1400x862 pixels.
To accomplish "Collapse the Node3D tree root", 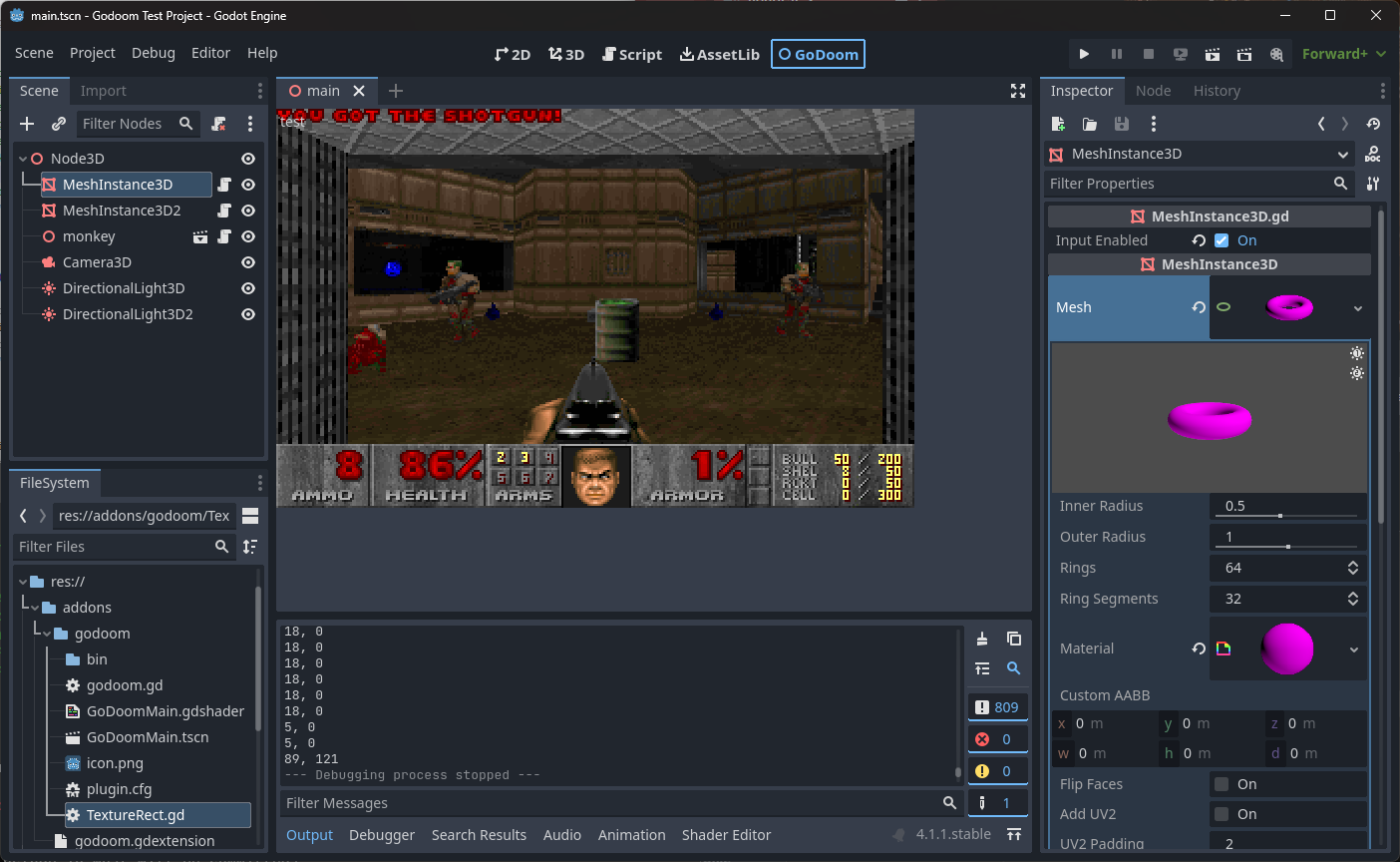I will click(23, 159).
